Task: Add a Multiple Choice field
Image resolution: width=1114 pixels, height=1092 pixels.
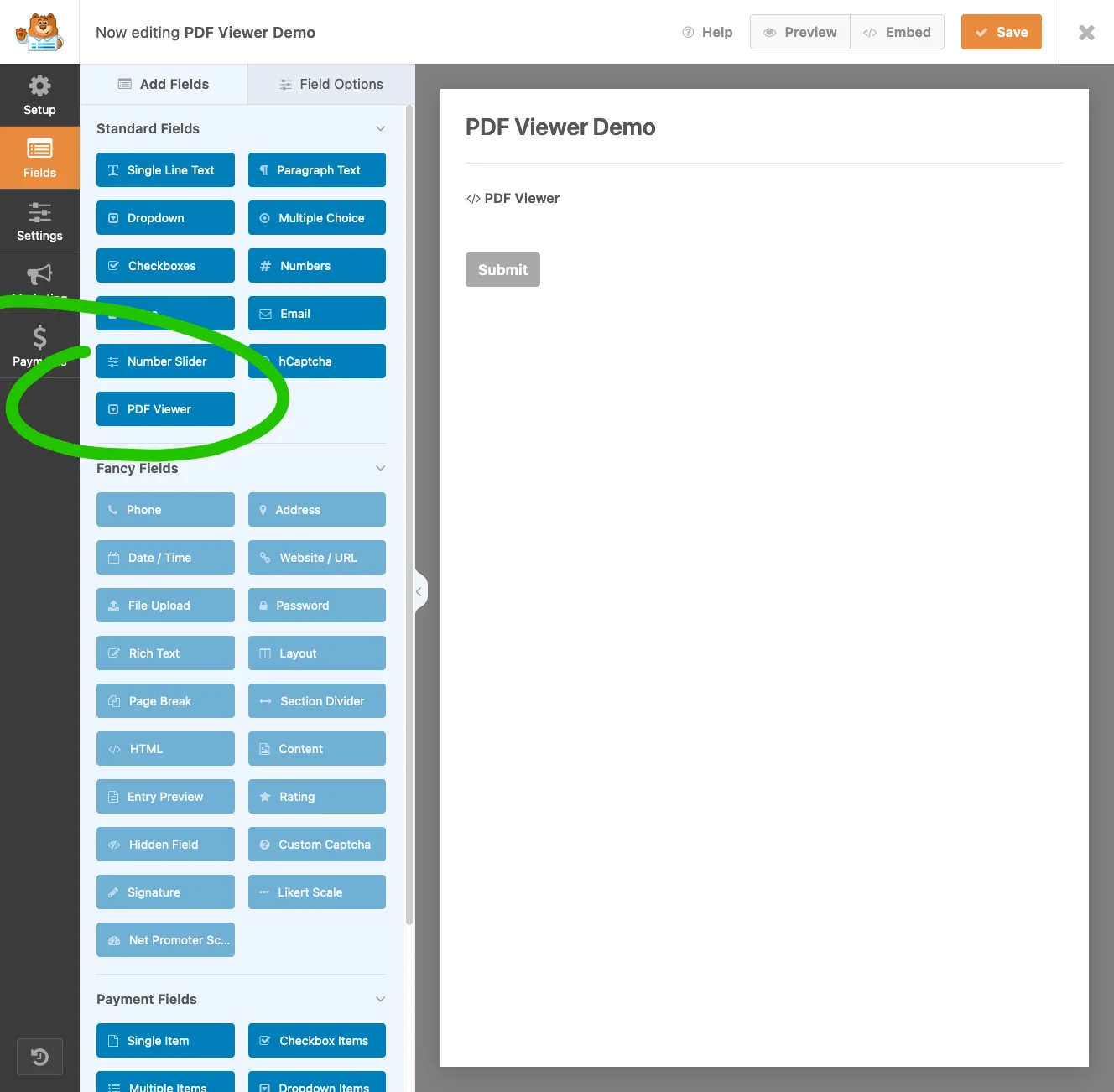Action: pos(317,218)
